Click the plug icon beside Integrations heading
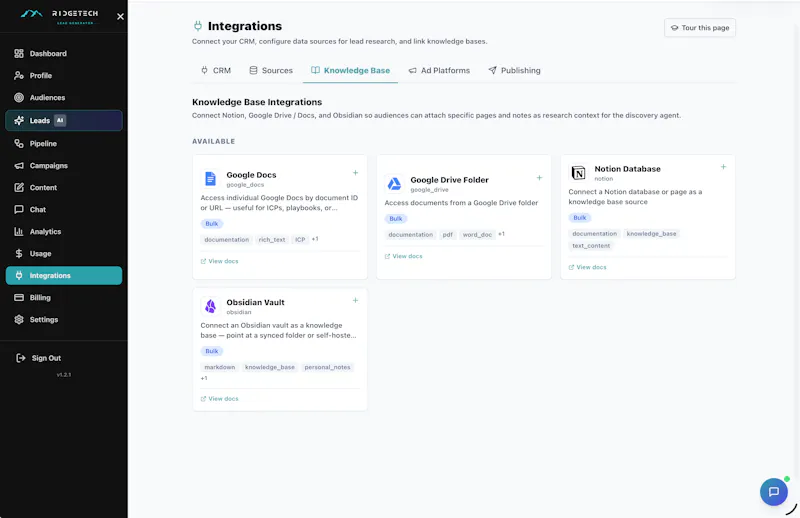 [x=198, y=26]
